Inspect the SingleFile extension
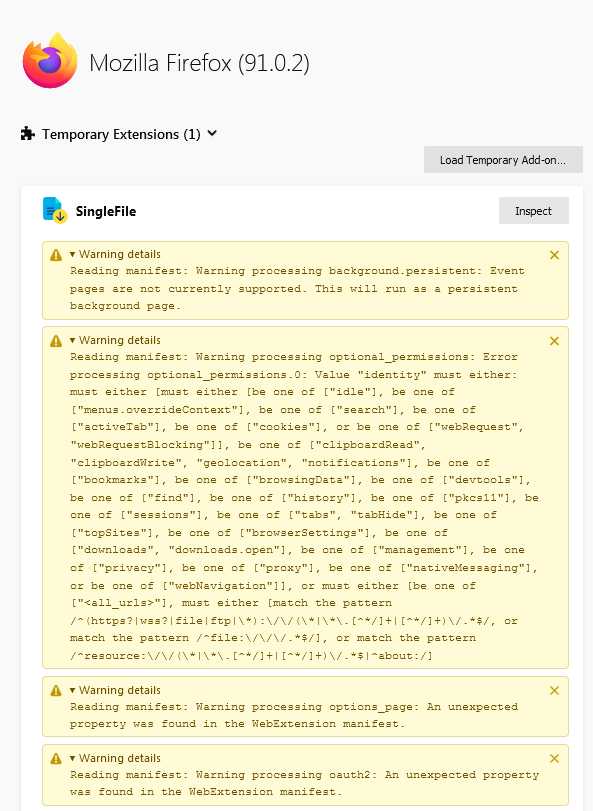This screenshot has width=593, height=811. click(x=534, y=211)
